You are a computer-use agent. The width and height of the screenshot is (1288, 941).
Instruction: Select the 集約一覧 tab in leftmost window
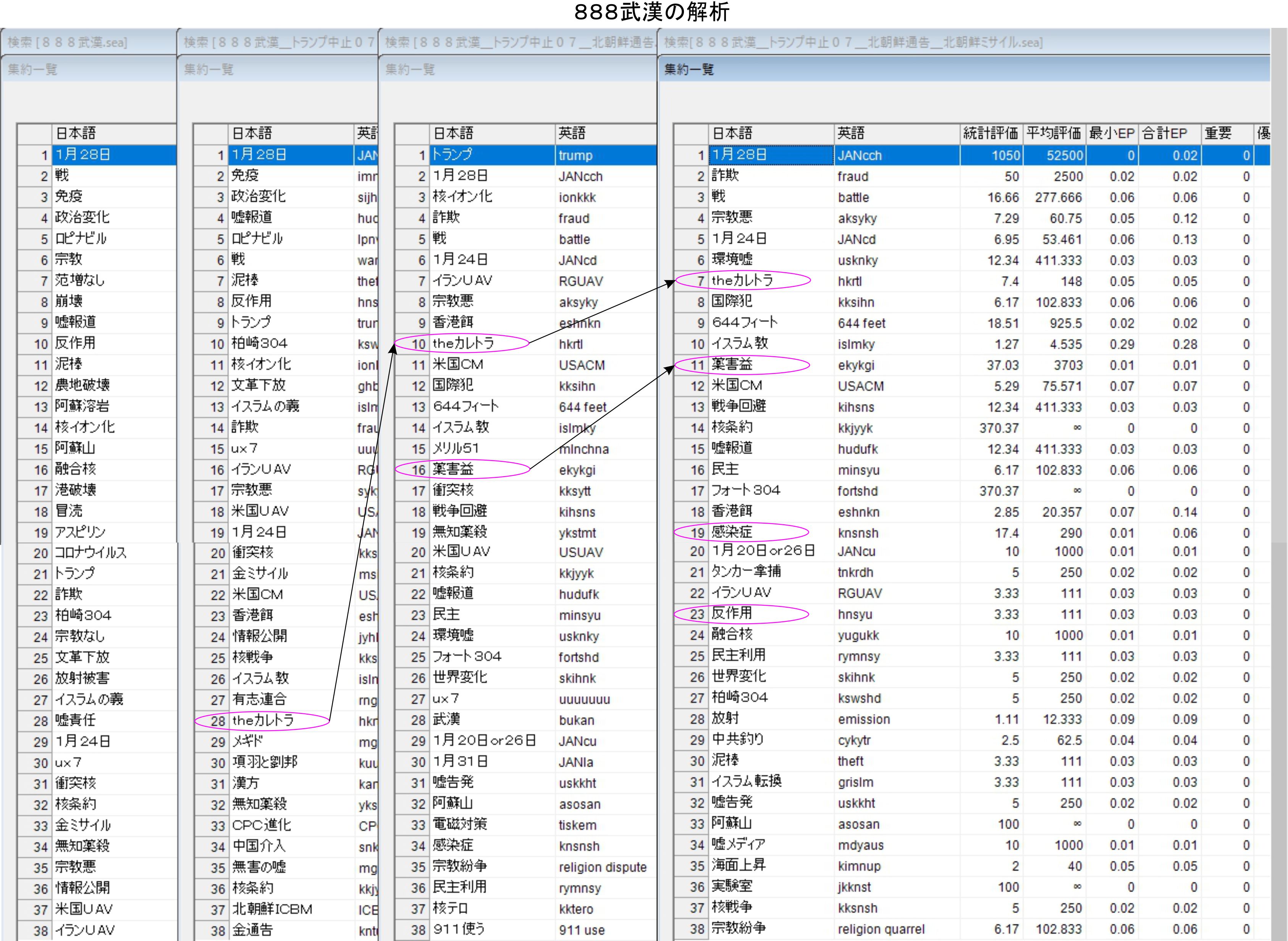pos(32,70)
